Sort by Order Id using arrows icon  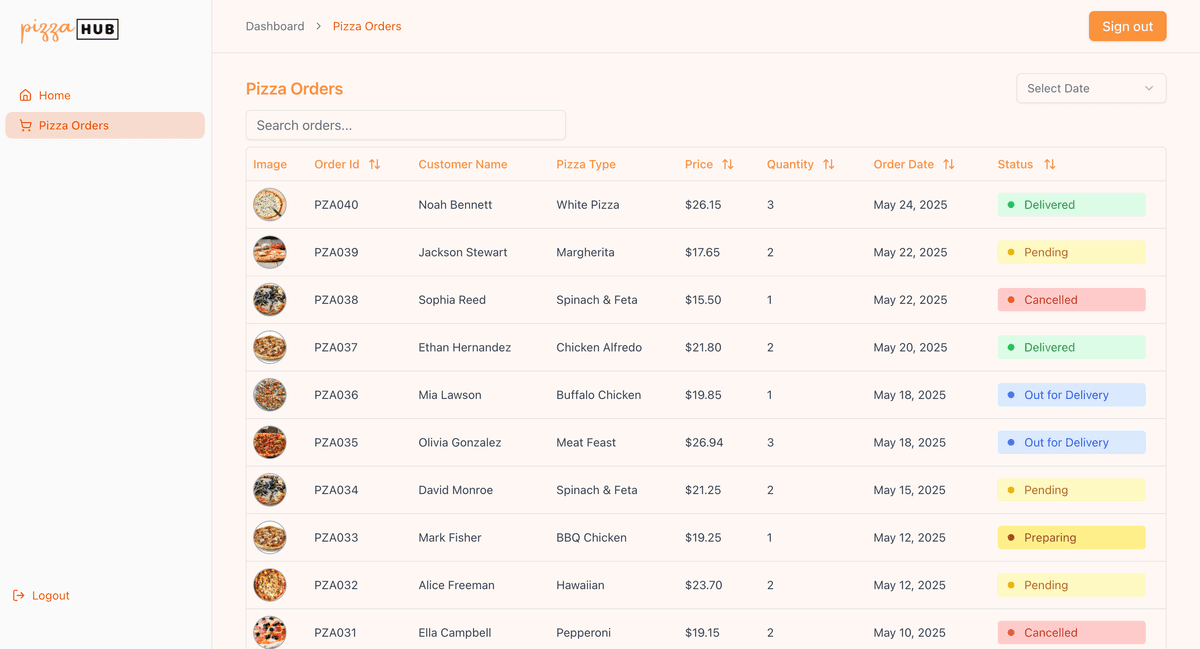point(375,164)
